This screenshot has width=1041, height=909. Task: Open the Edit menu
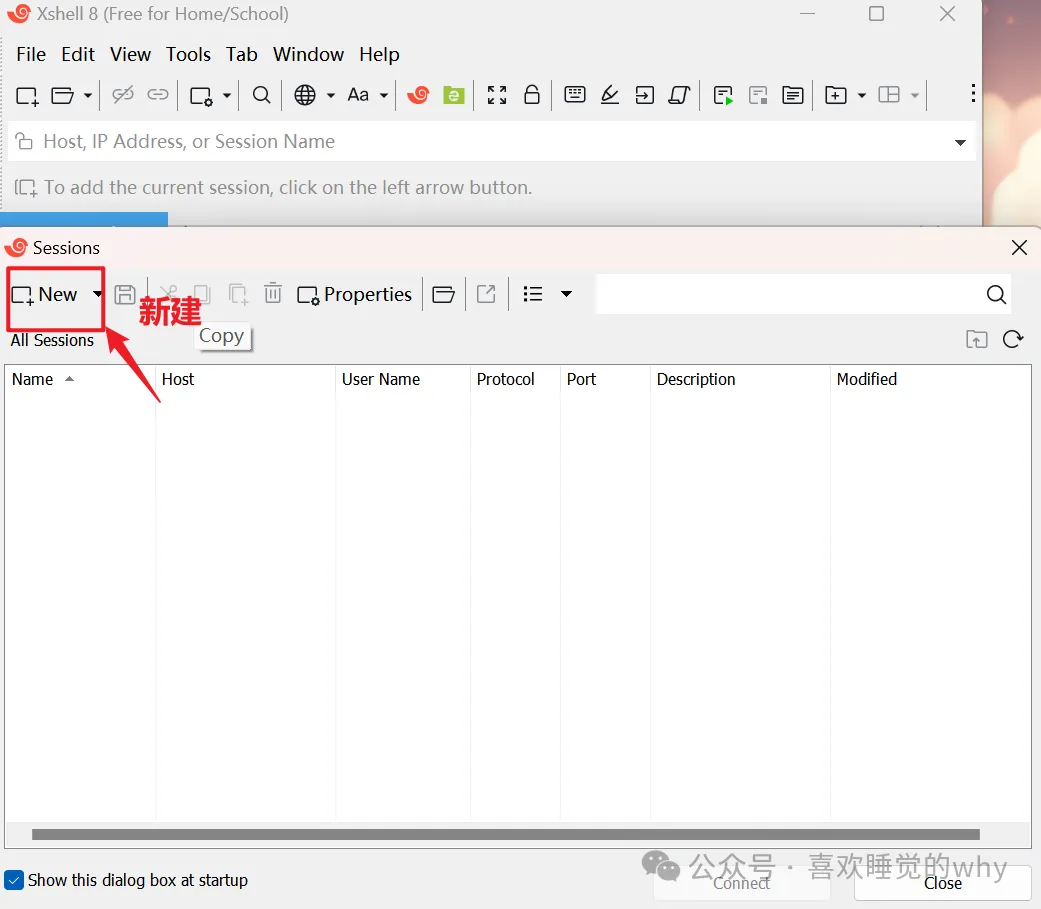tap(78, 54)
